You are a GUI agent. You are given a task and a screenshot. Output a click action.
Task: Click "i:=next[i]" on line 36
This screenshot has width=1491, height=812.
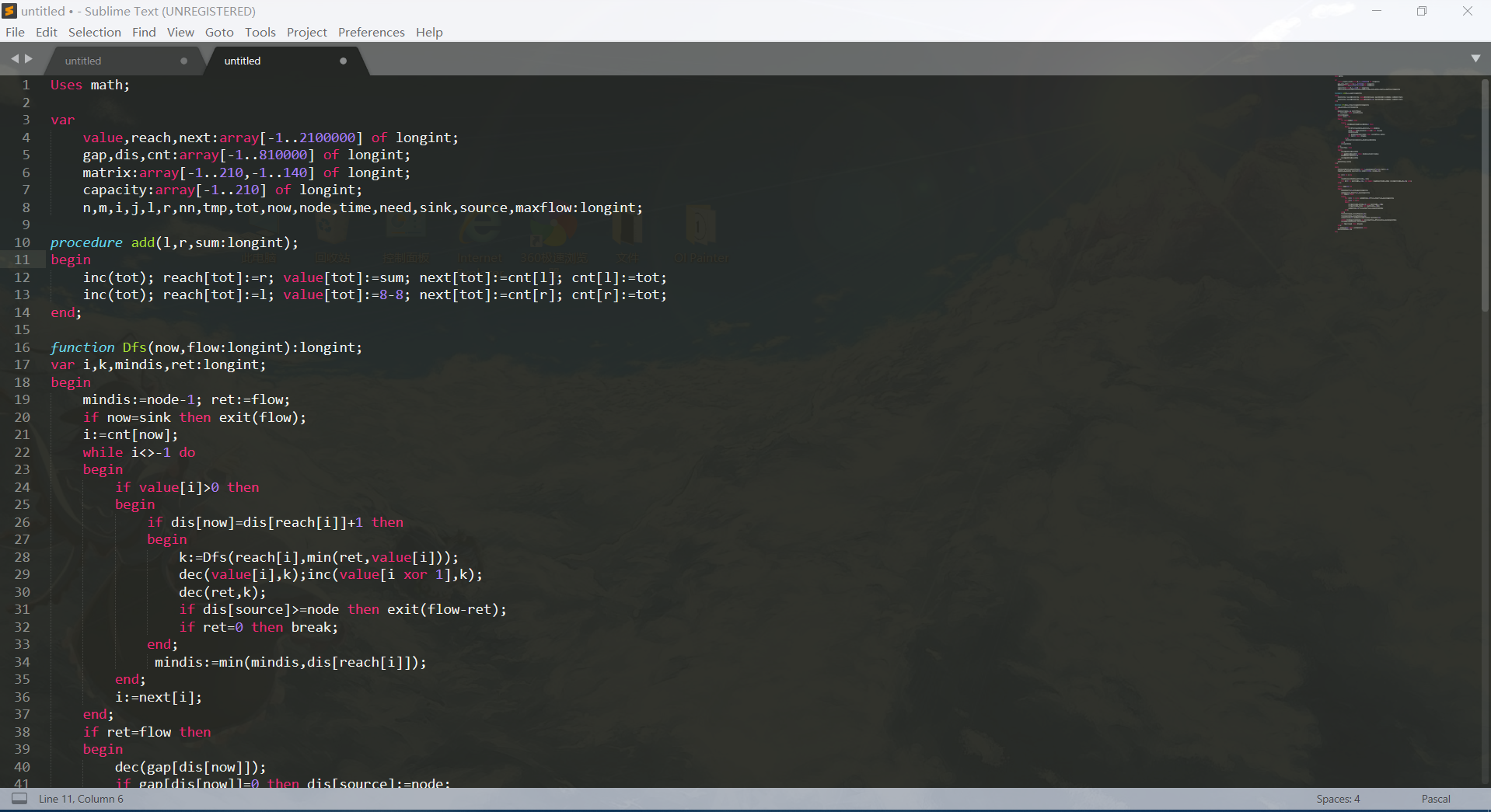[155, 697]
